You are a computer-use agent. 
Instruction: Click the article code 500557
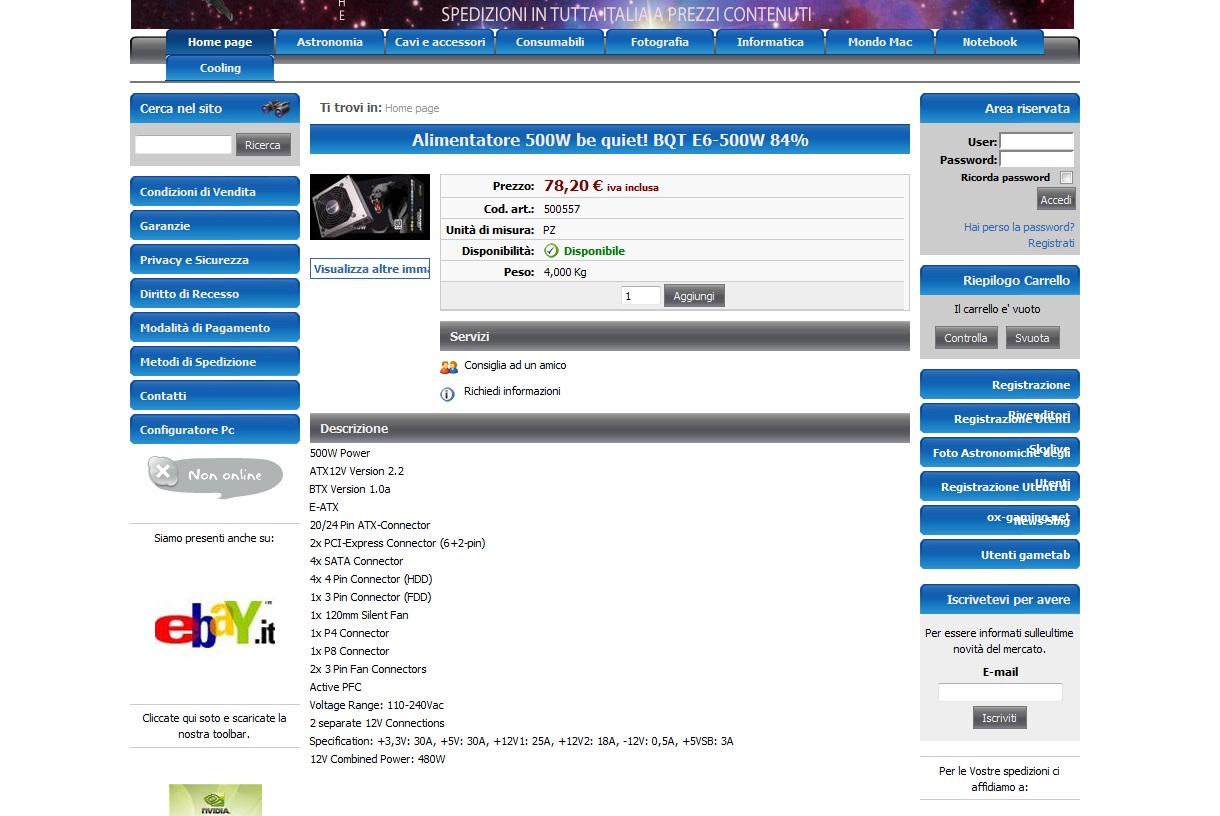[x=562, y=209]
